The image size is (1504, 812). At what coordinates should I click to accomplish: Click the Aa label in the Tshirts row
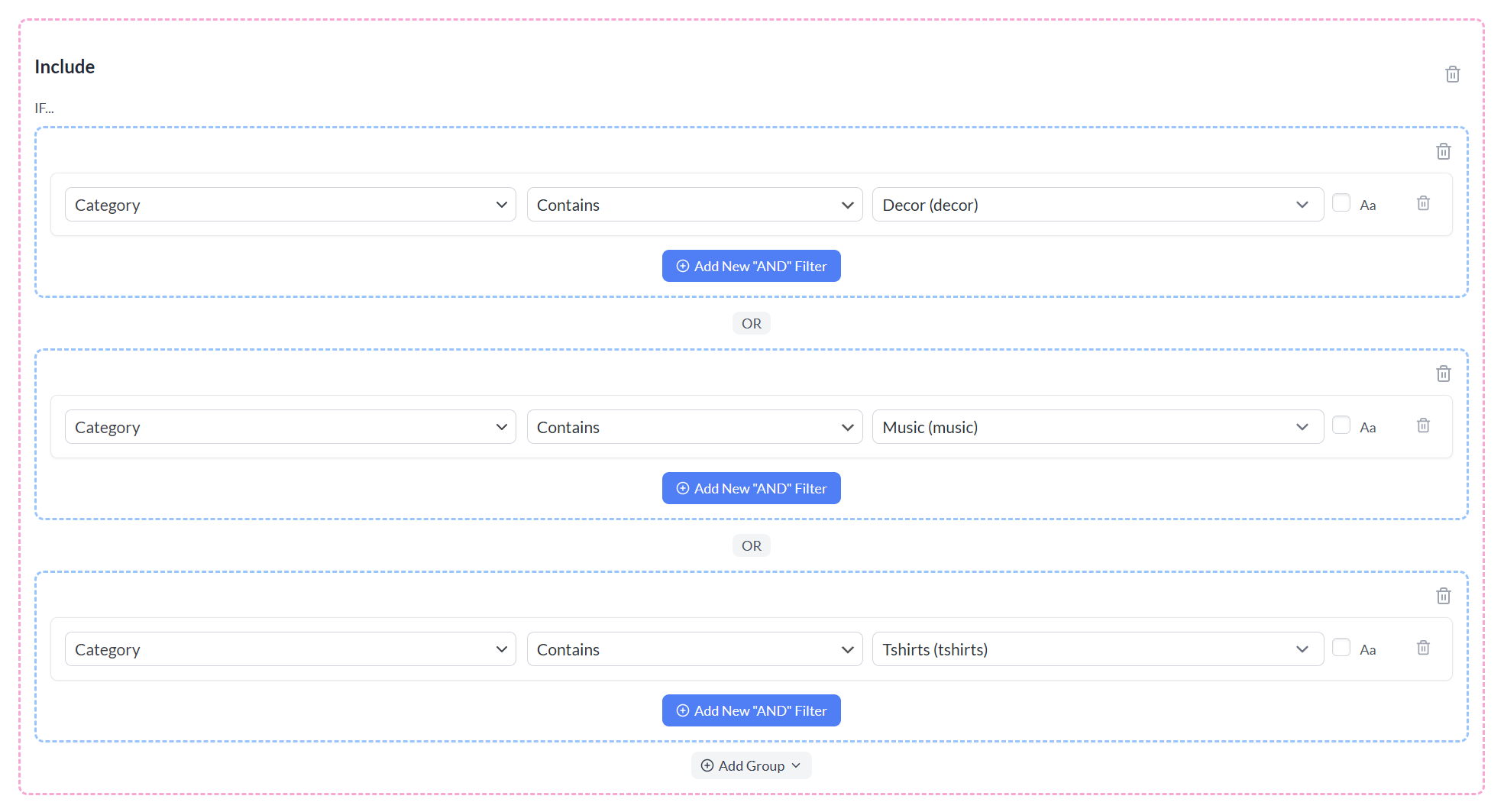pyautogui.click(x=1367, y=650)
